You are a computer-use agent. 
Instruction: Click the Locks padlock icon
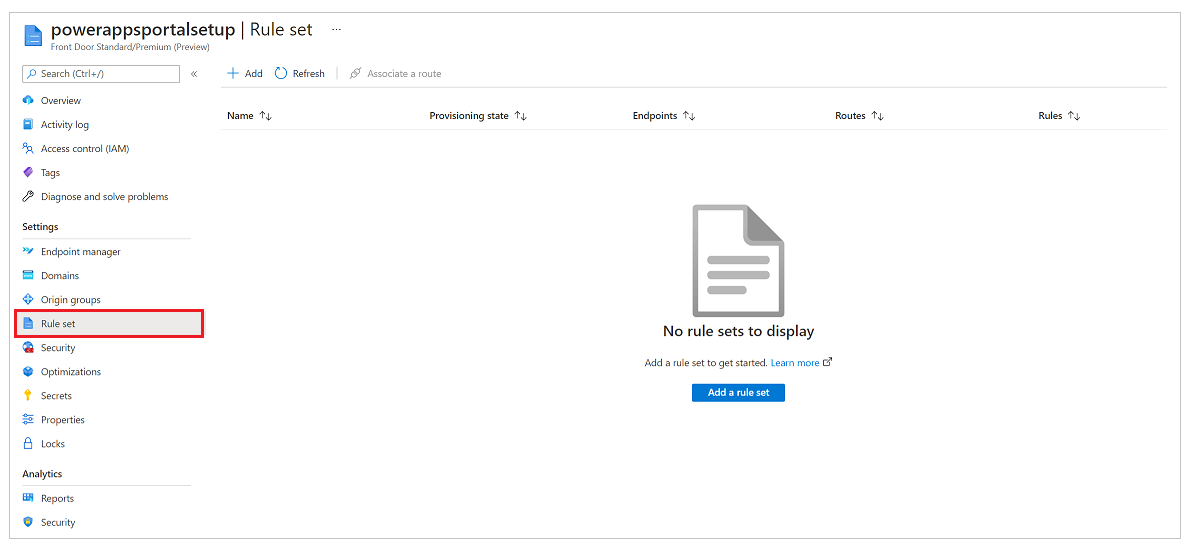28,443
